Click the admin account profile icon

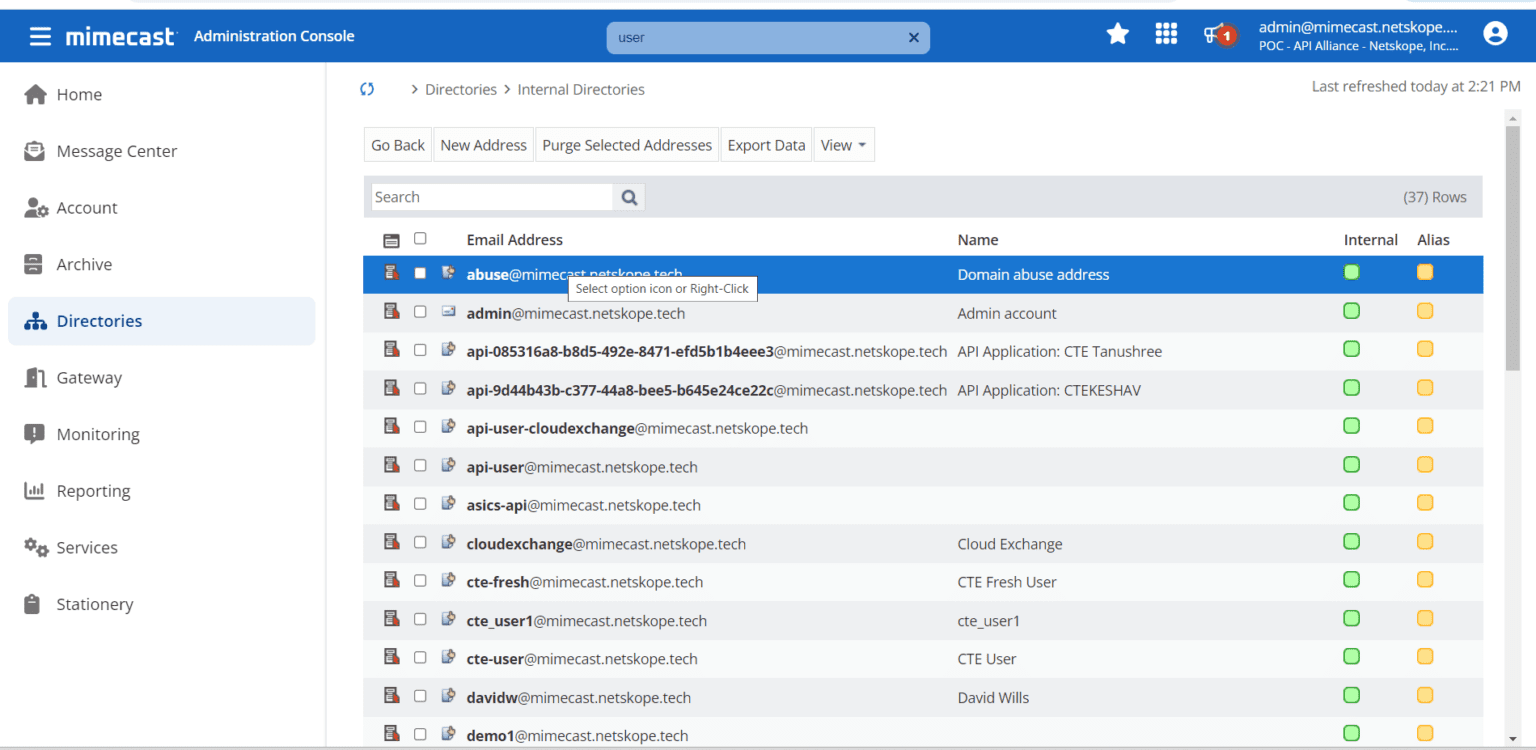(1495, 33)
